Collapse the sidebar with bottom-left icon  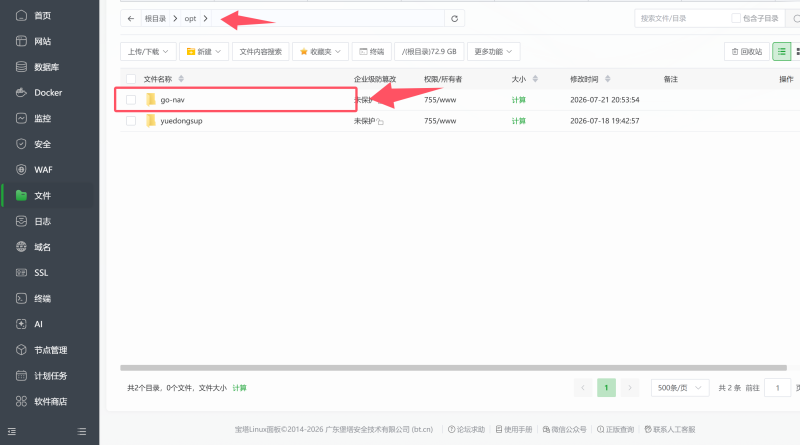coord(12,432)
